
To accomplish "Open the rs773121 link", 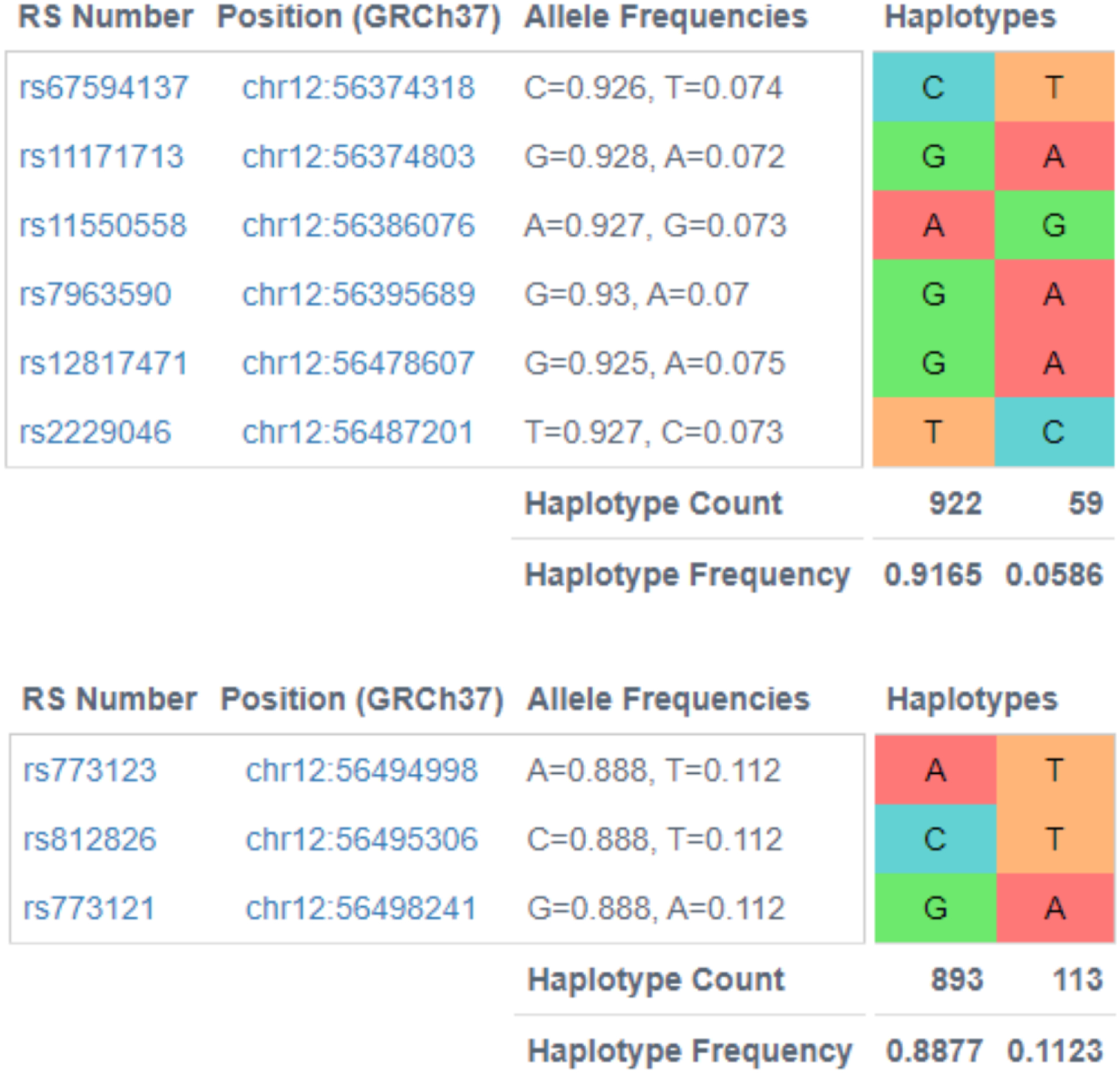I will pos(89,908).
